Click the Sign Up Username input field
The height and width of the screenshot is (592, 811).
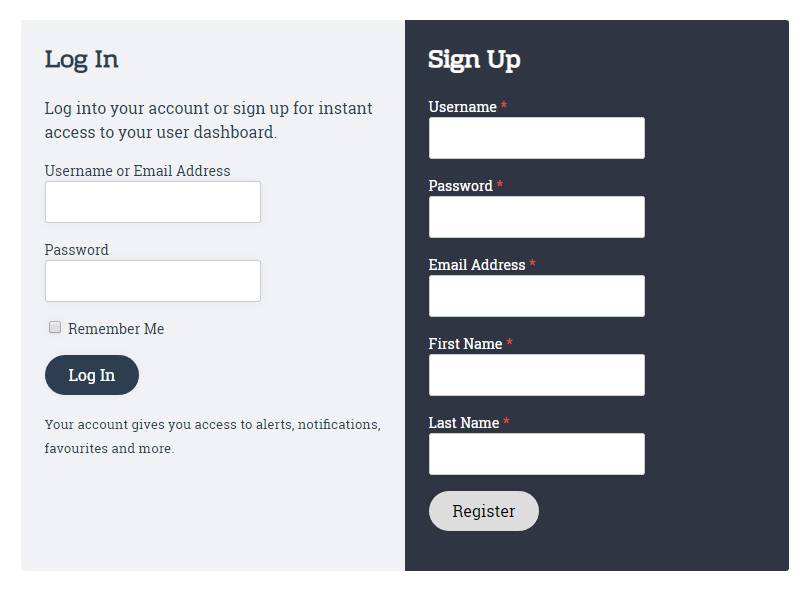536,138
